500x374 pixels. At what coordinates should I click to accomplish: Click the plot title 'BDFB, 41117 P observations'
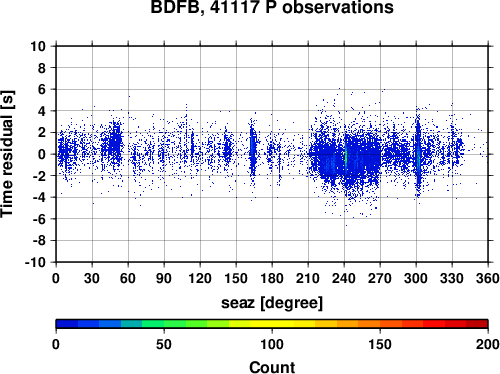pos(272,7)
